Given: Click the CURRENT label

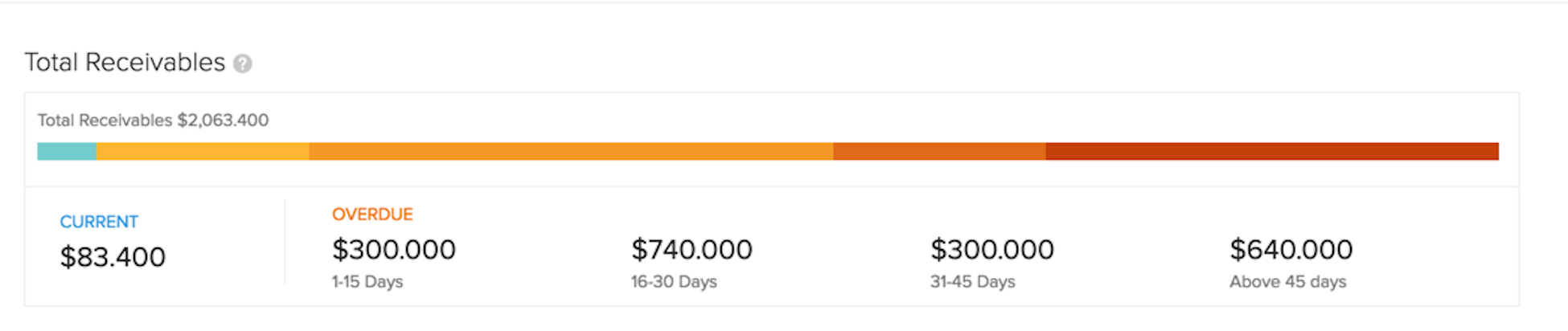Looking at the screenshot, I should pyautogui.click(x=99, y=222).
